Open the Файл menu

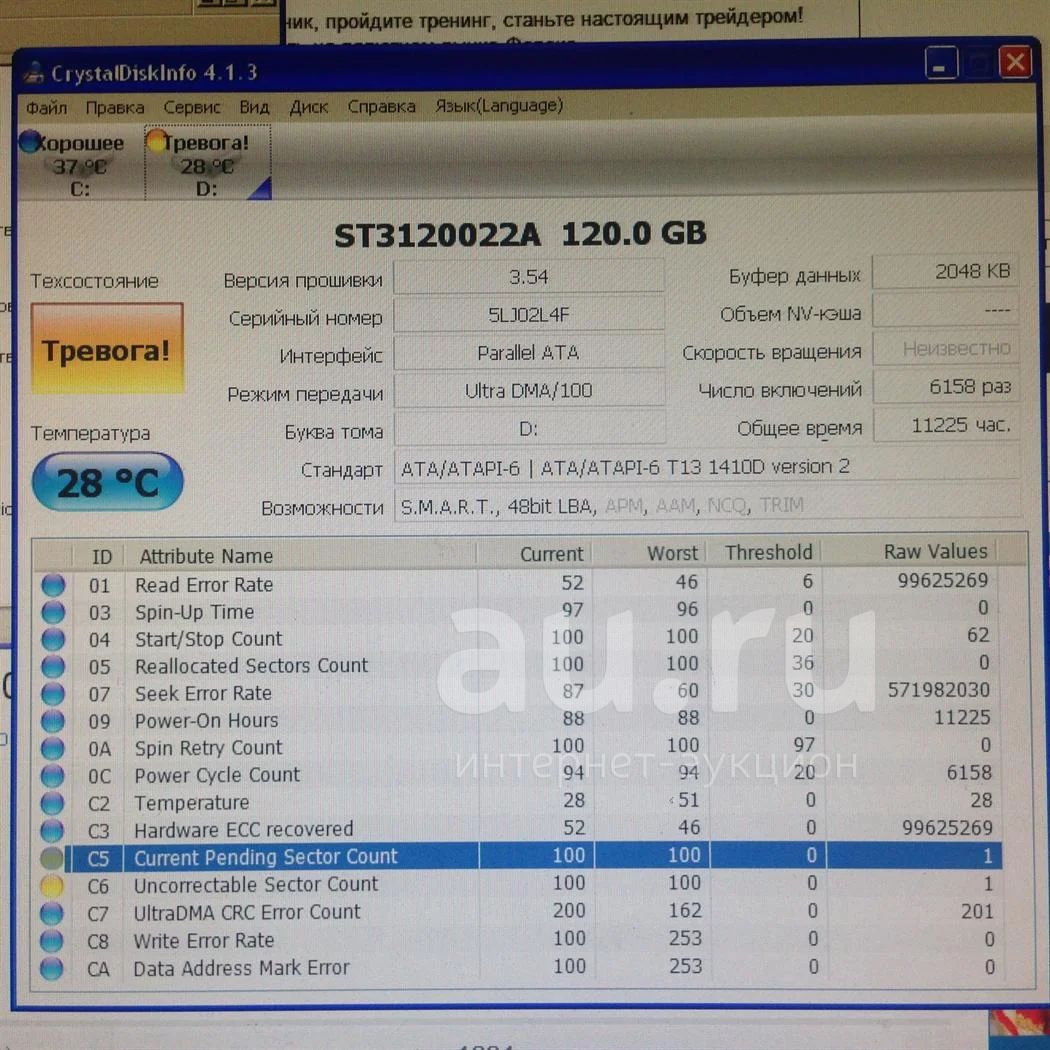point(46,108)
